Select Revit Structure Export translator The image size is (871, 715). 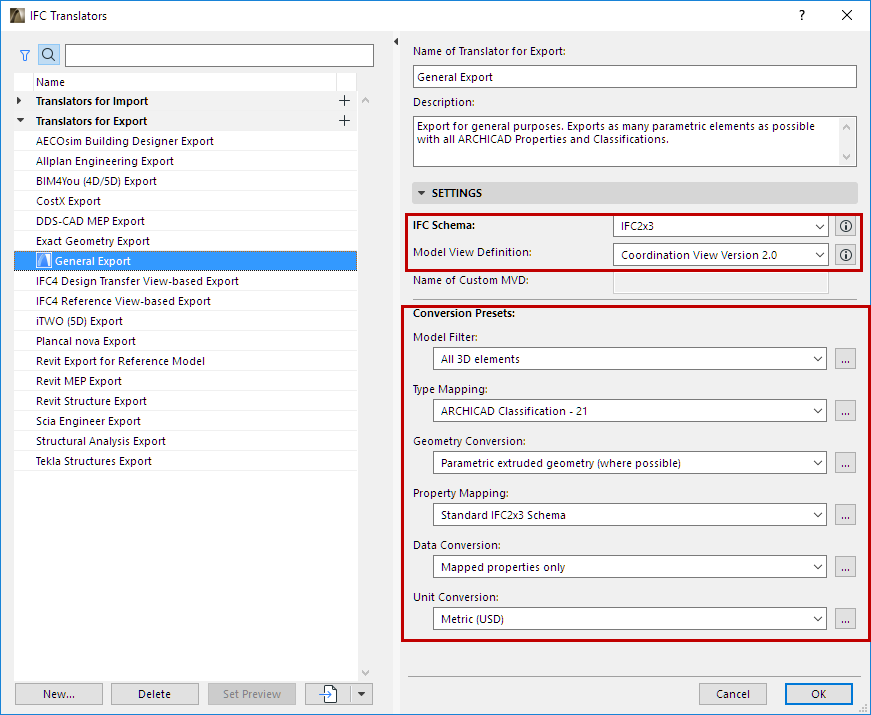[185, 401]
